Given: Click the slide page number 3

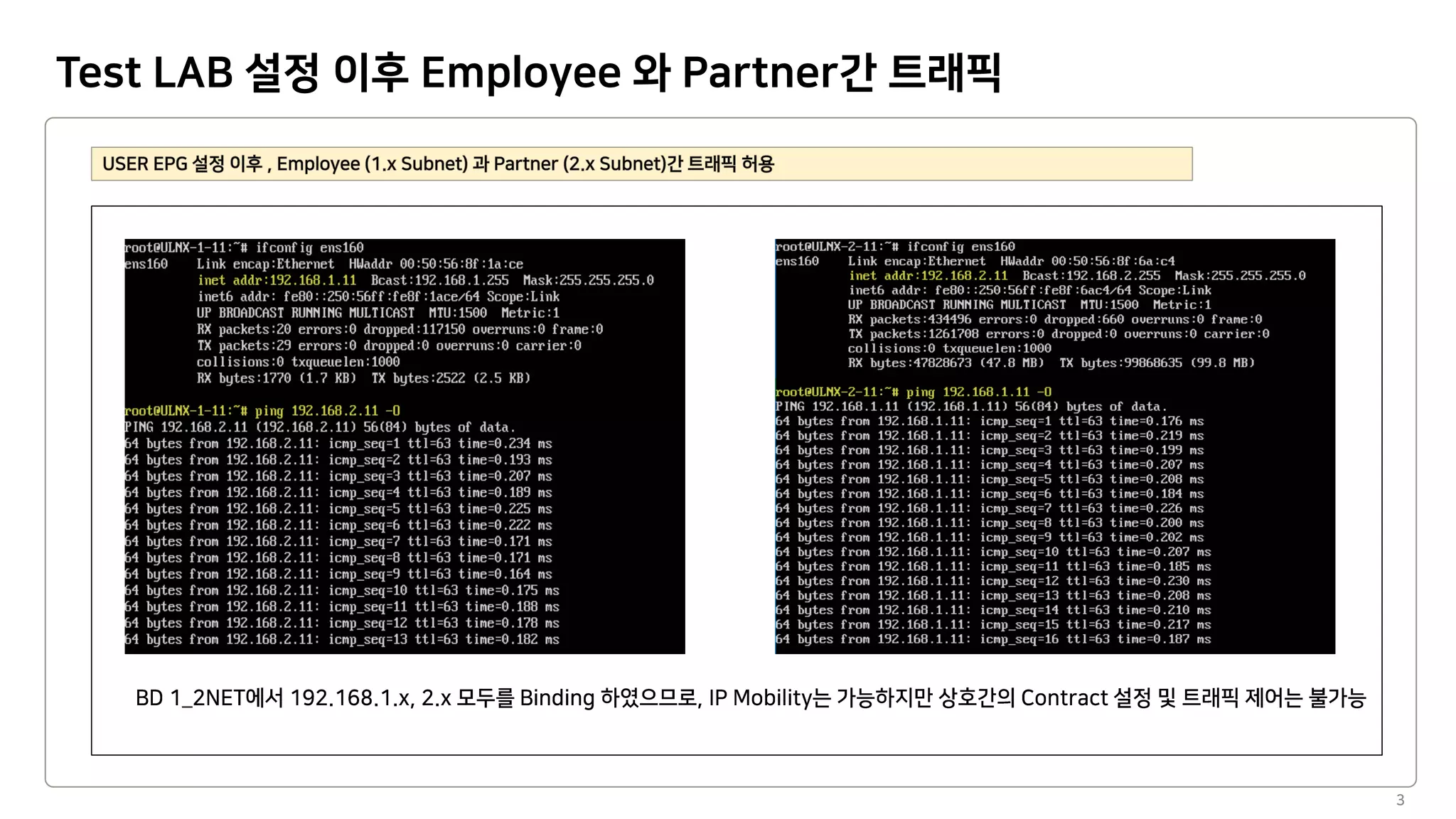Looking at the screenshot, I should (1400, 800).
